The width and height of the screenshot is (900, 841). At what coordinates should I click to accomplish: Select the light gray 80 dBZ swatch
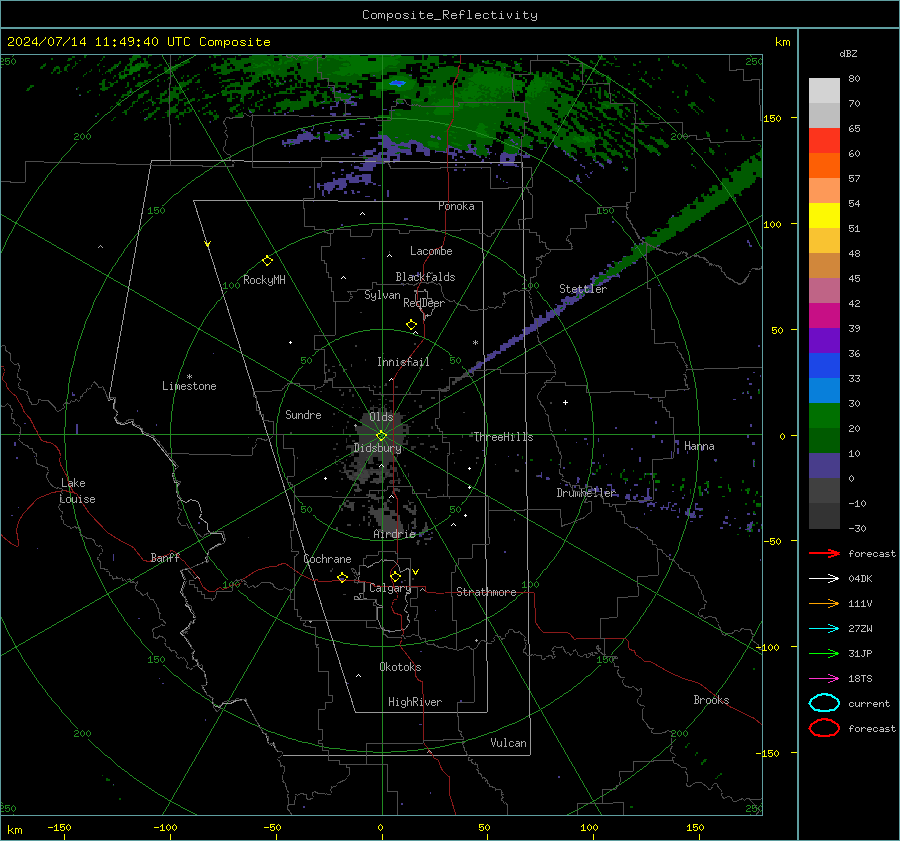pyautogui.click(x=824, y=90)
